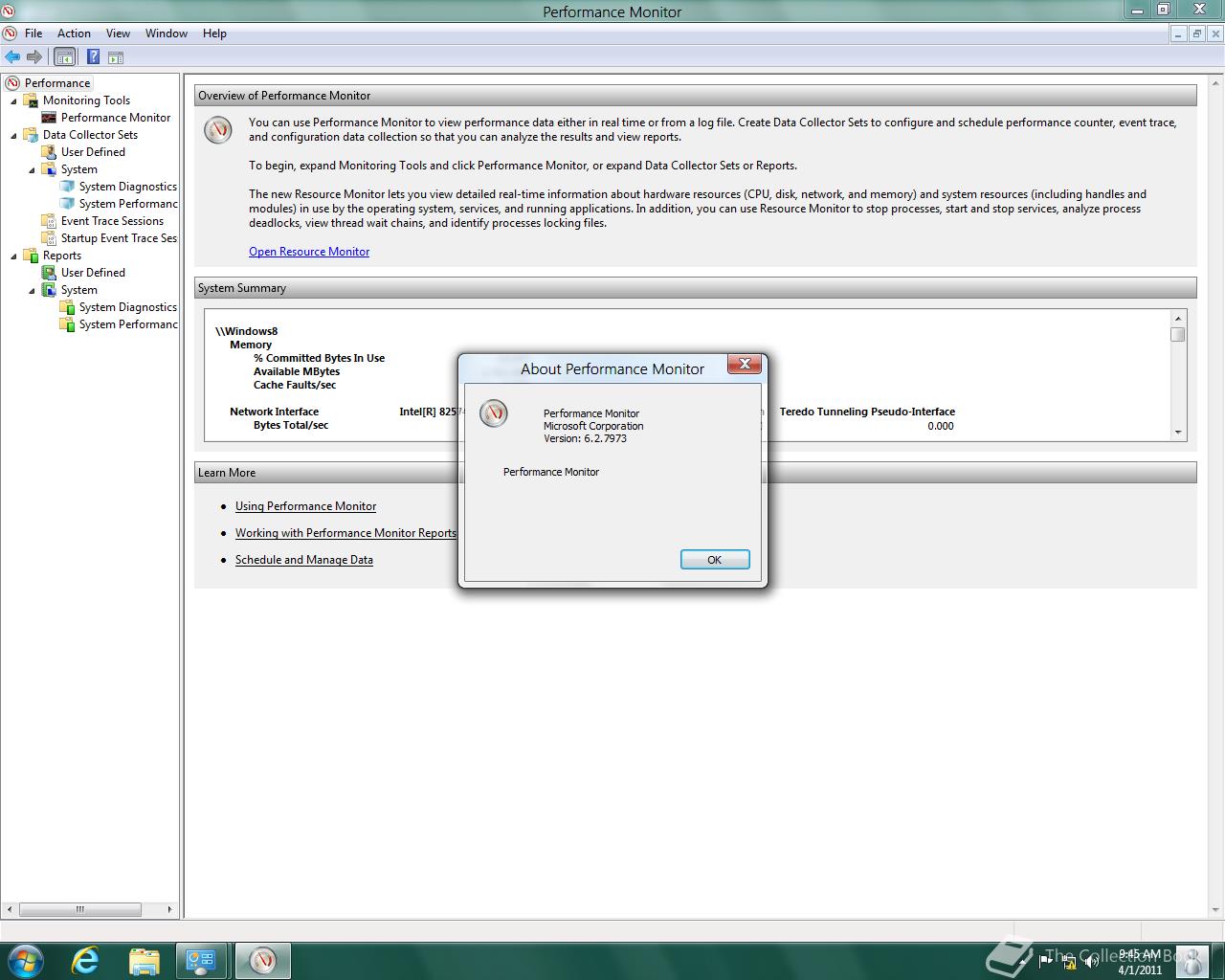Open the Help menu

click(214, 33)
